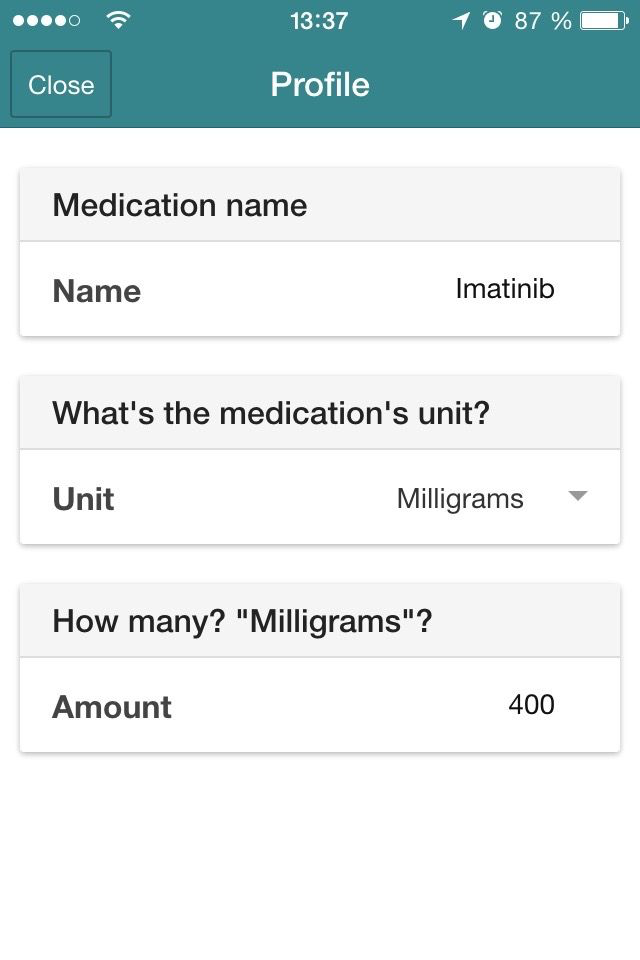Tap What's the medication's unit header
This screenshot has height=960, width=640.
coord(320,413)
